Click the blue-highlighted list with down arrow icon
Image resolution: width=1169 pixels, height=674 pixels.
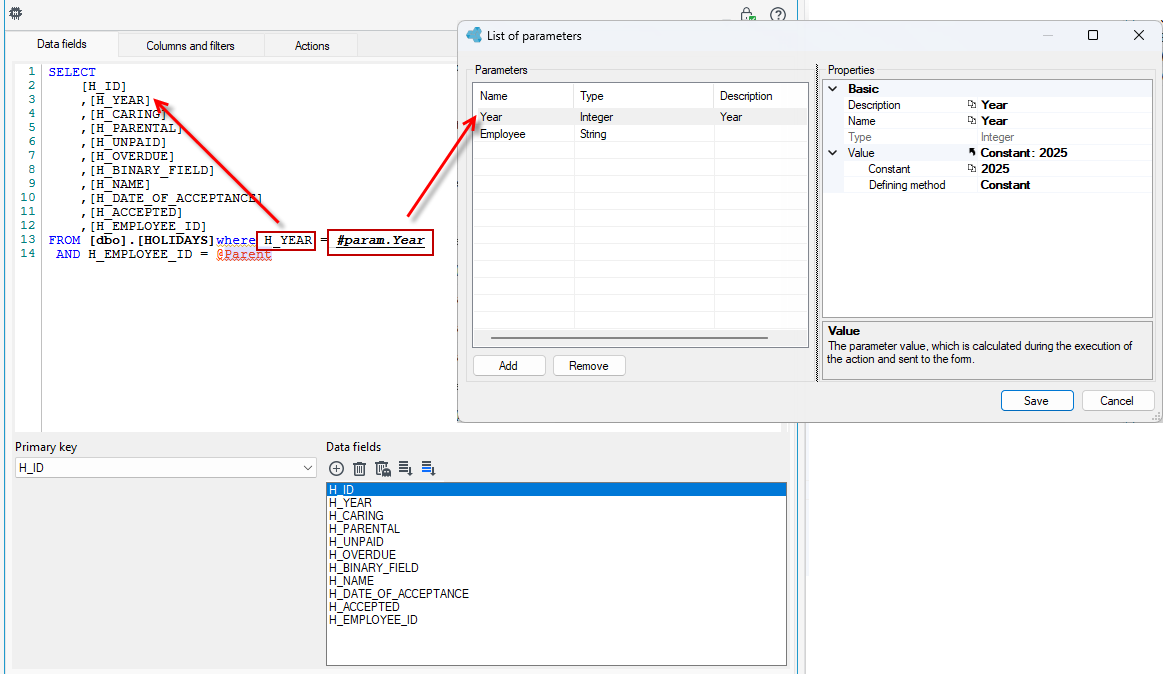tap(429, 468)
